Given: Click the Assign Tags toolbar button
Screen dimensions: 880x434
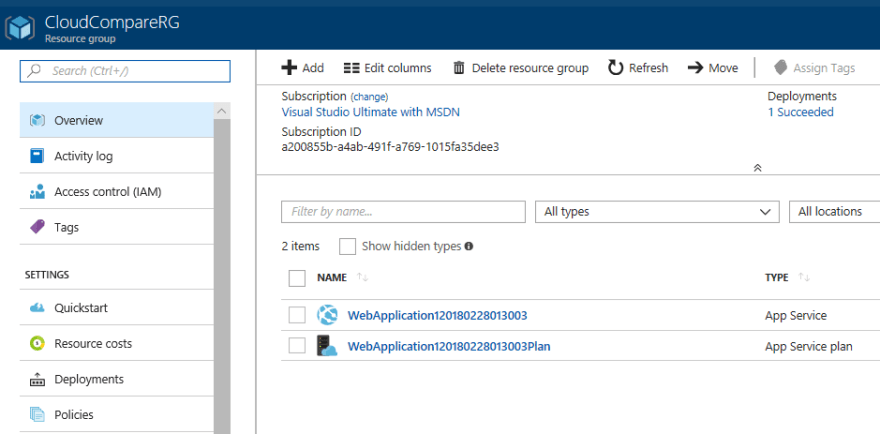Looking at the screenshot, I should click(x=814, y=68).
